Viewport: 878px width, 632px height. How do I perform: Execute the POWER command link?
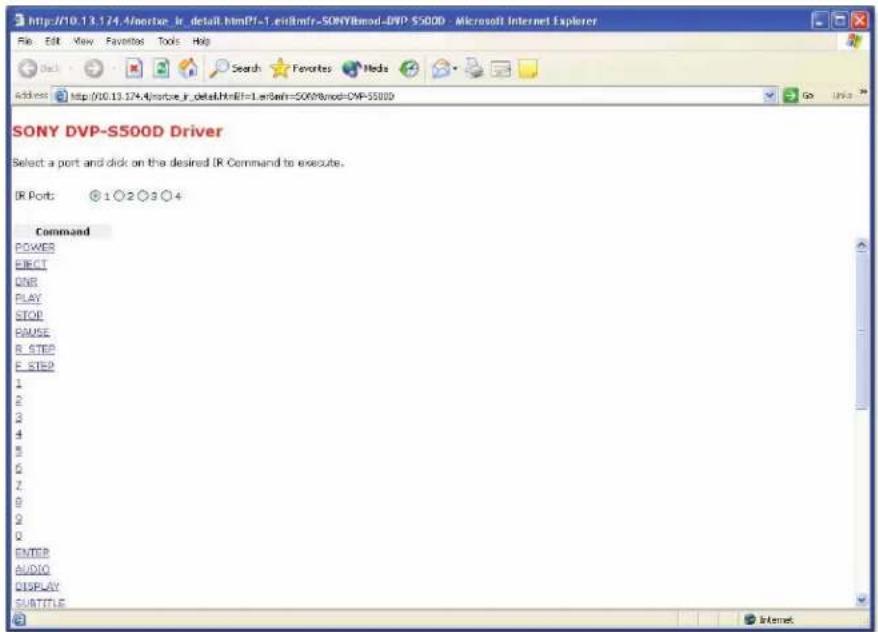[35, 247]
